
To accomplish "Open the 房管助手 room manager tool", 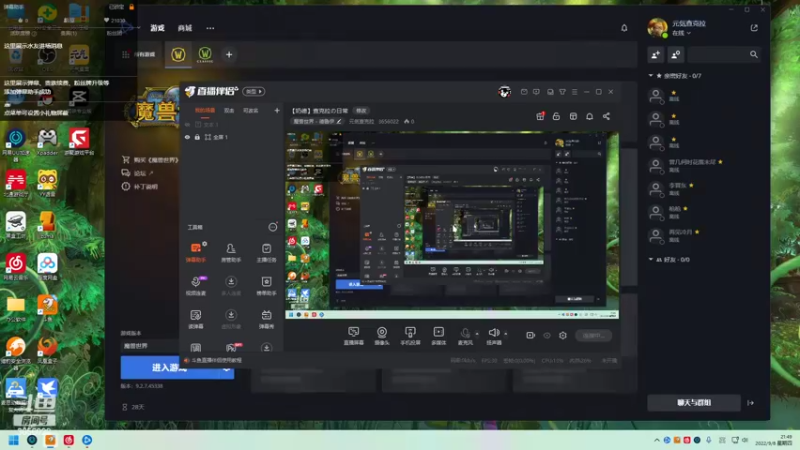I will coord(231,253).
